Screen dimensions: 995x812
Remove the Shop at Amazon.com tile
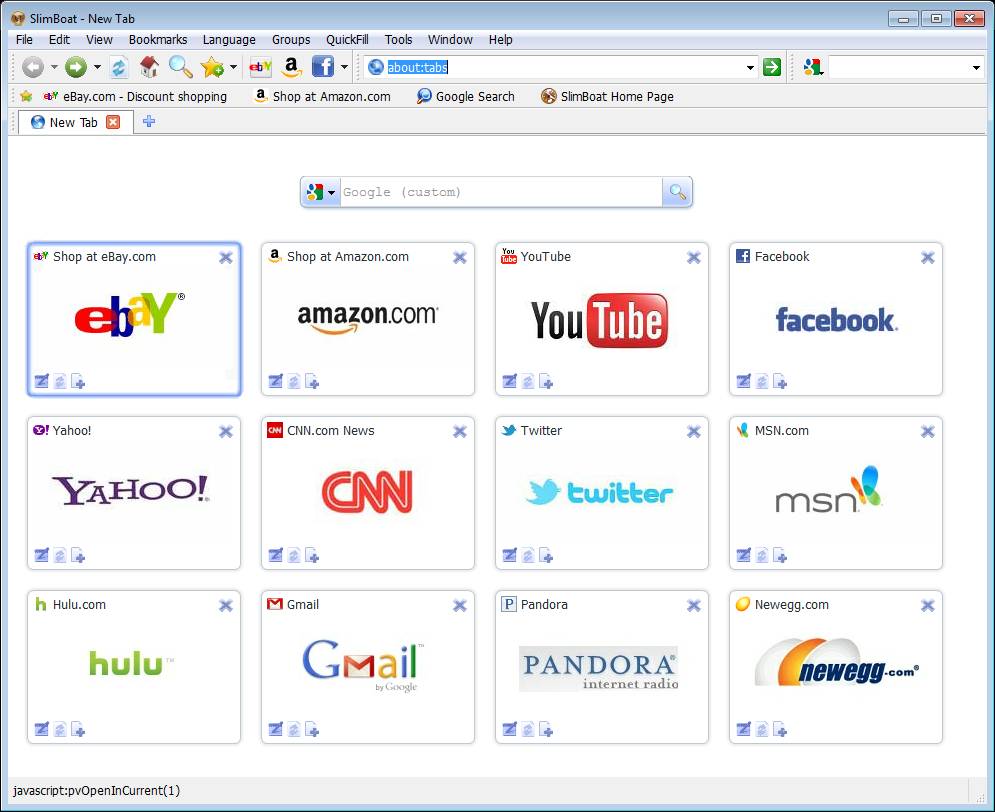pos(460,258)
